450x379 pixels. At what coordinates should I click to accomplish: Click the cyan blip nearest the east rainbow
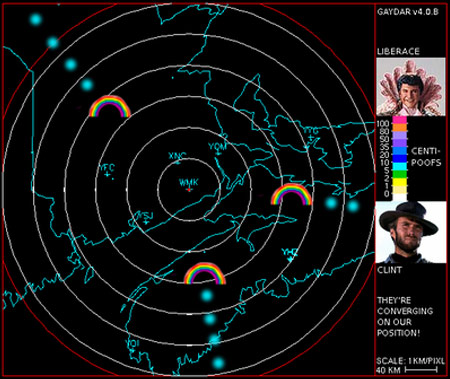point(331,203)
